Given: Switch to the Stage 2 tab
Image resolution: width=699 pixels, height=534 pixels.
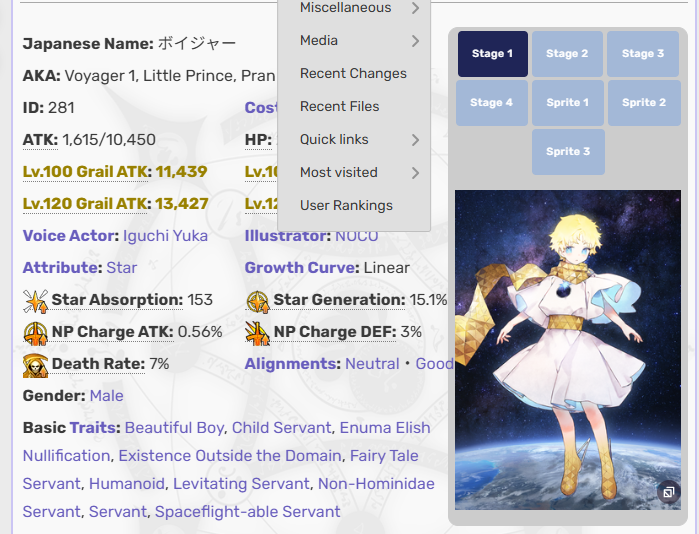Looking at the screenshot, I should (x=568, y=54).
